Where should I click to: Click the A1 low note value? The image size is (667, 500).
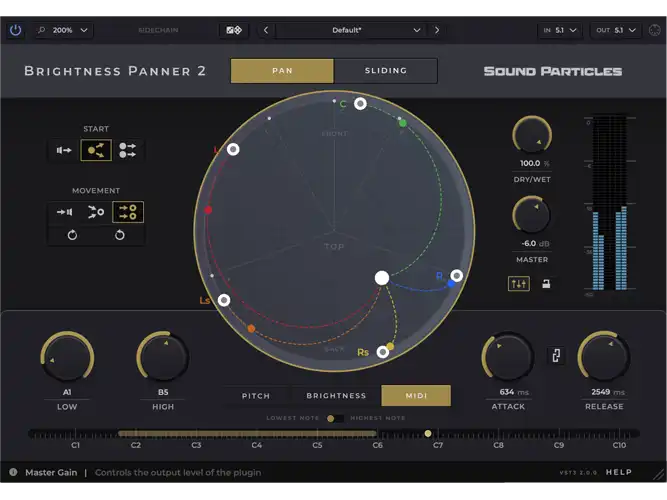click(67, 392)
